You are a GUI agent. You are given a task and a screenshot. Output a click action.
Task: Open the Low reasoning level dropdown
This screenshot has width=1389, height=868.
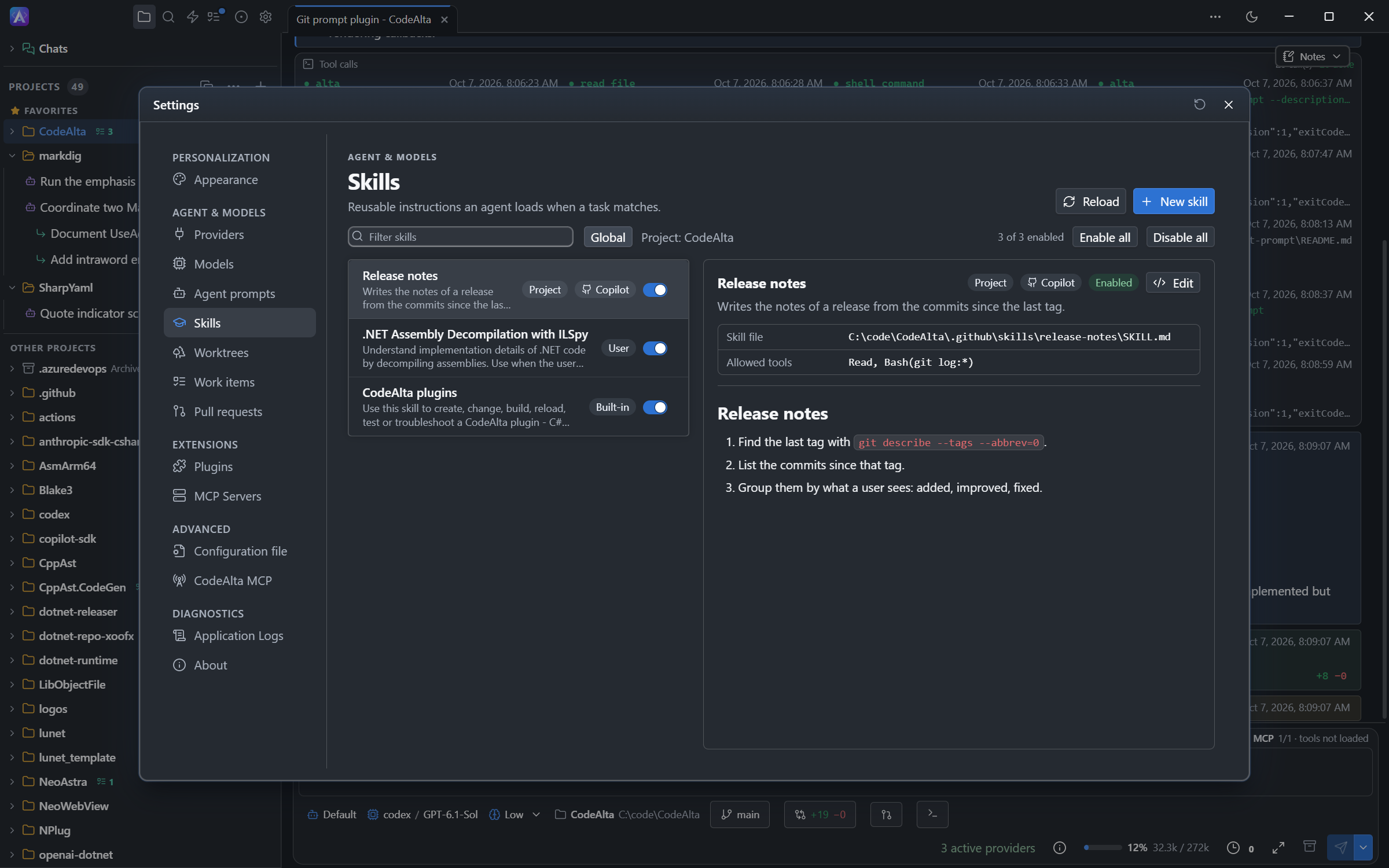point(515,814)
